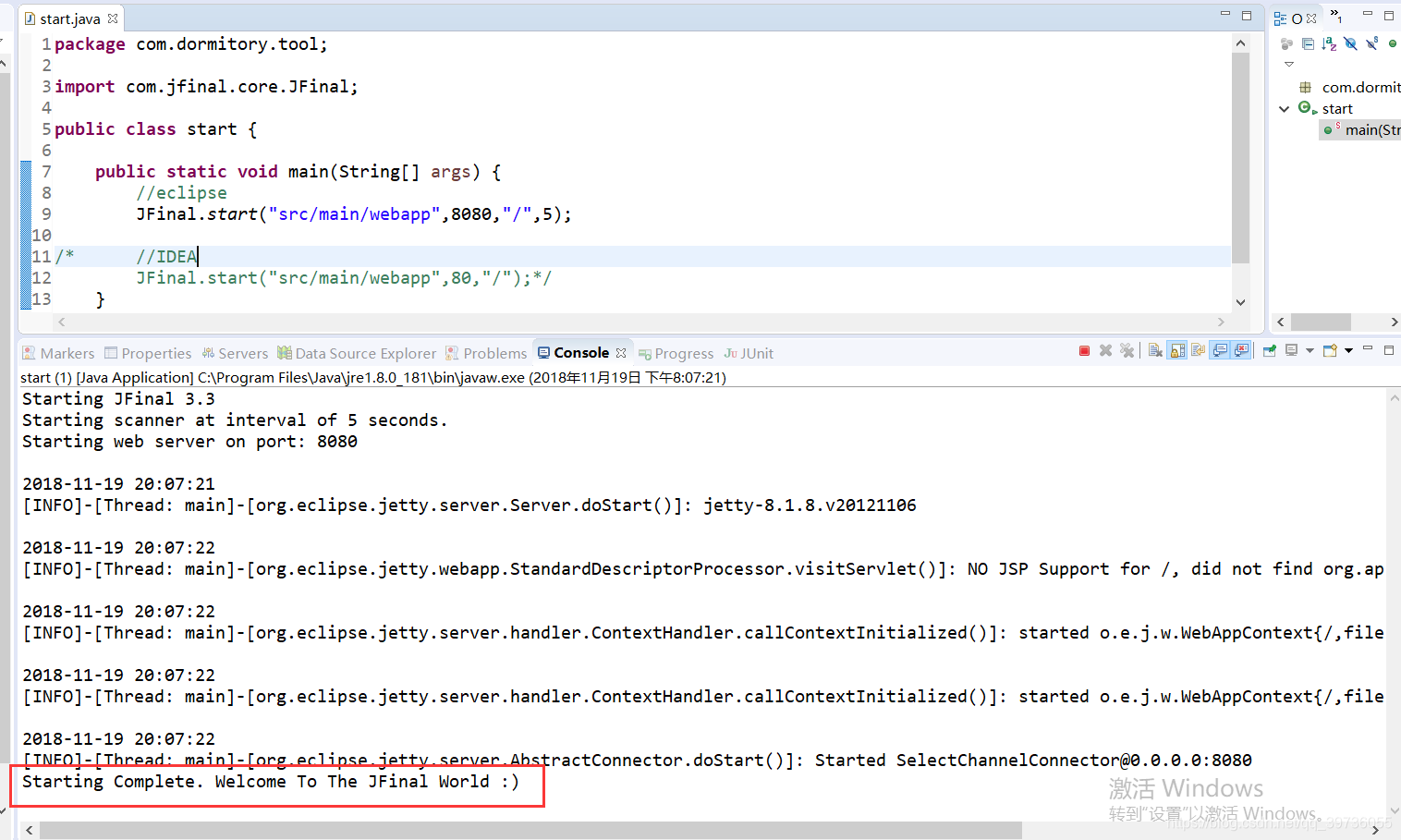The image size is (1401, 840).
Task: Click the Display Selected Console monitor icon
Action: tap(1292, 351)
